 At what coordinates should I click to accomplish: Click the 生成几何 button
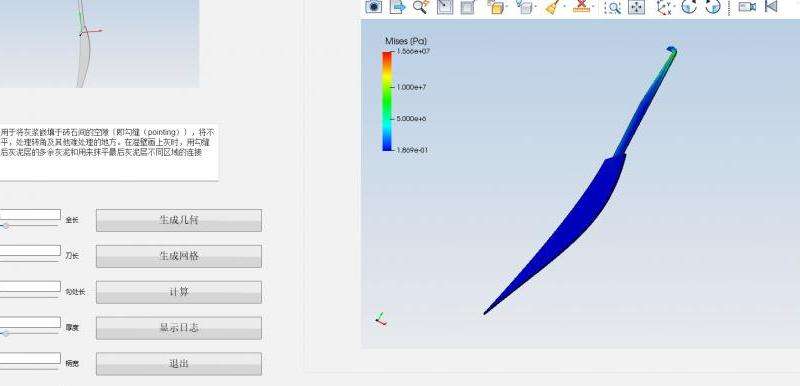click(179, 220)
